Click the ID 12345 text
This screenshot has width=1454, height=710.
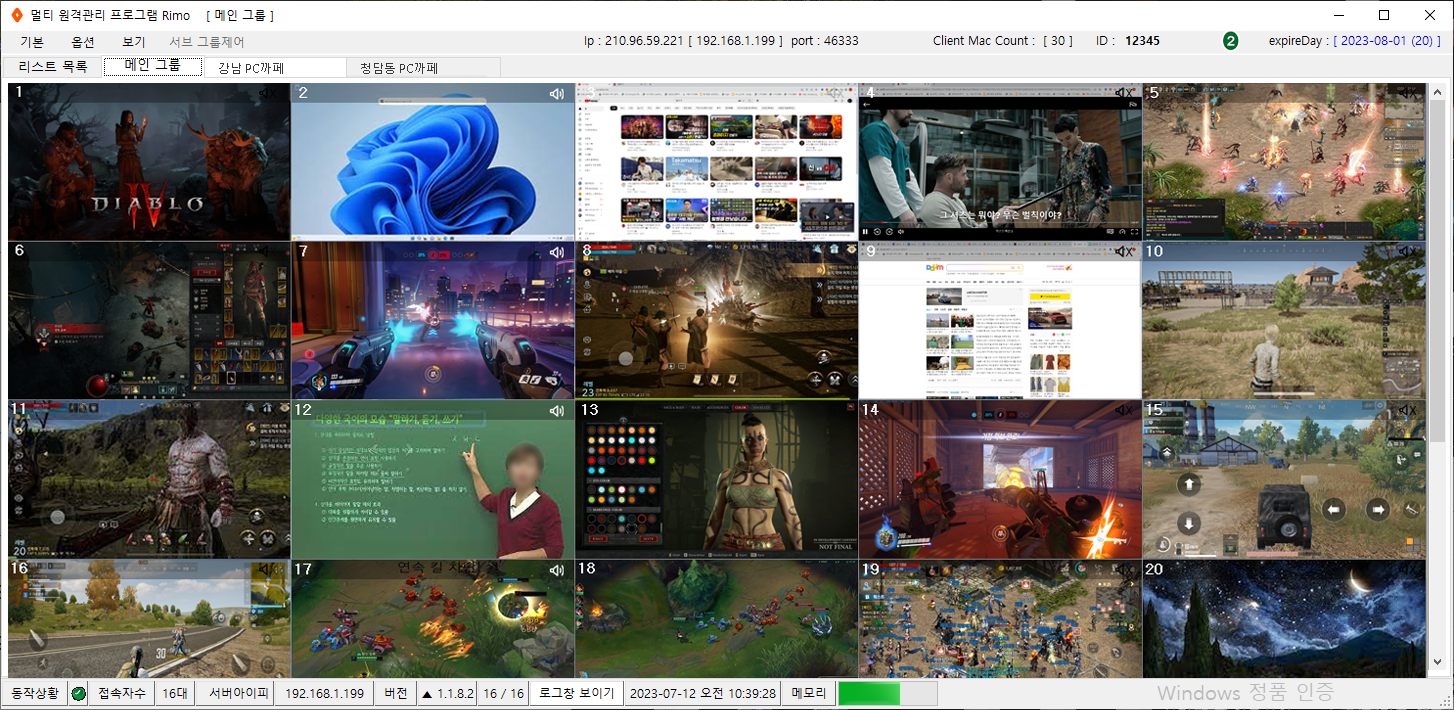click(x=1128, y=41)
